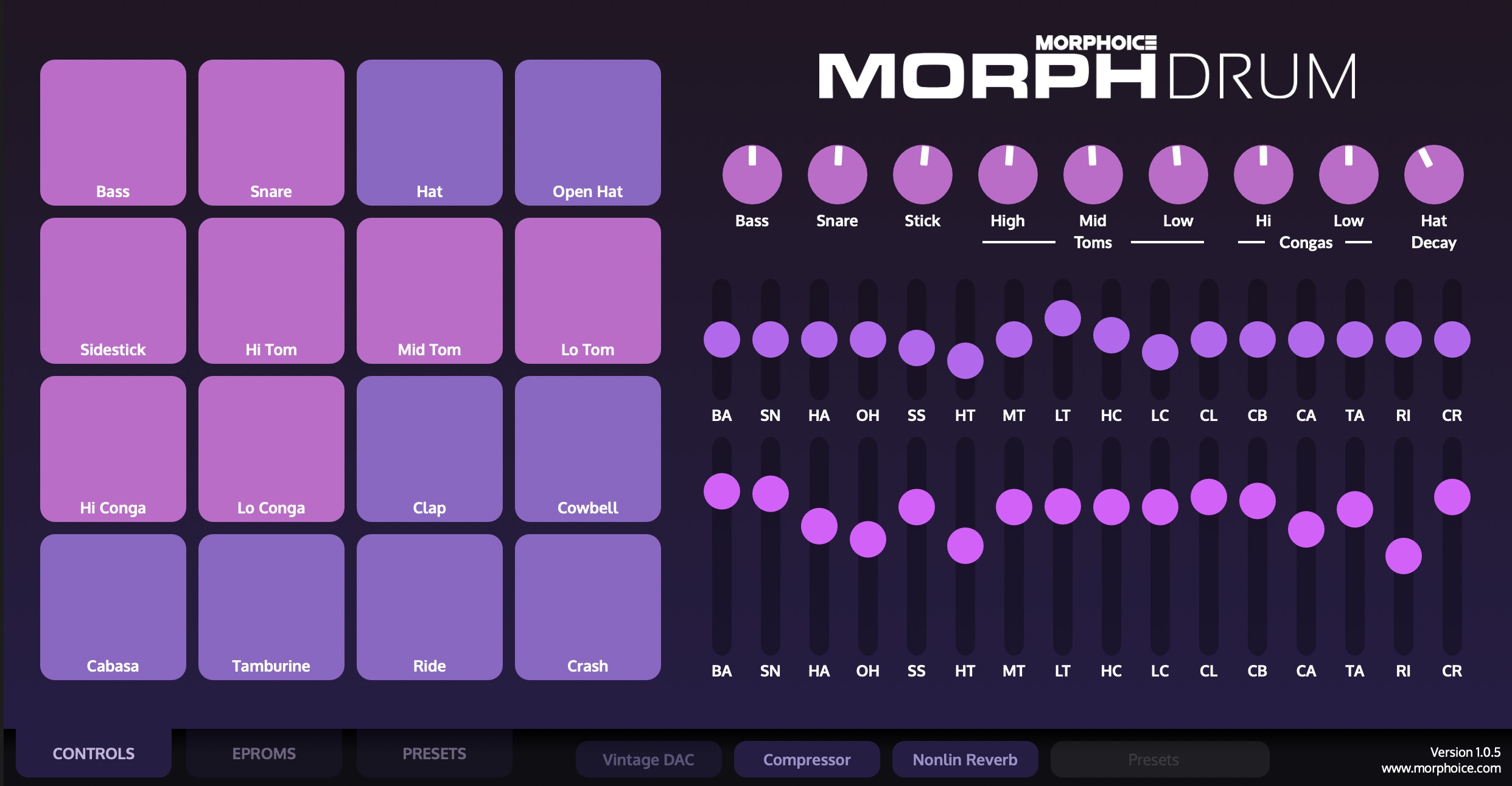
Task: Click the upper LT slider handle
Action: (1062, 318)
